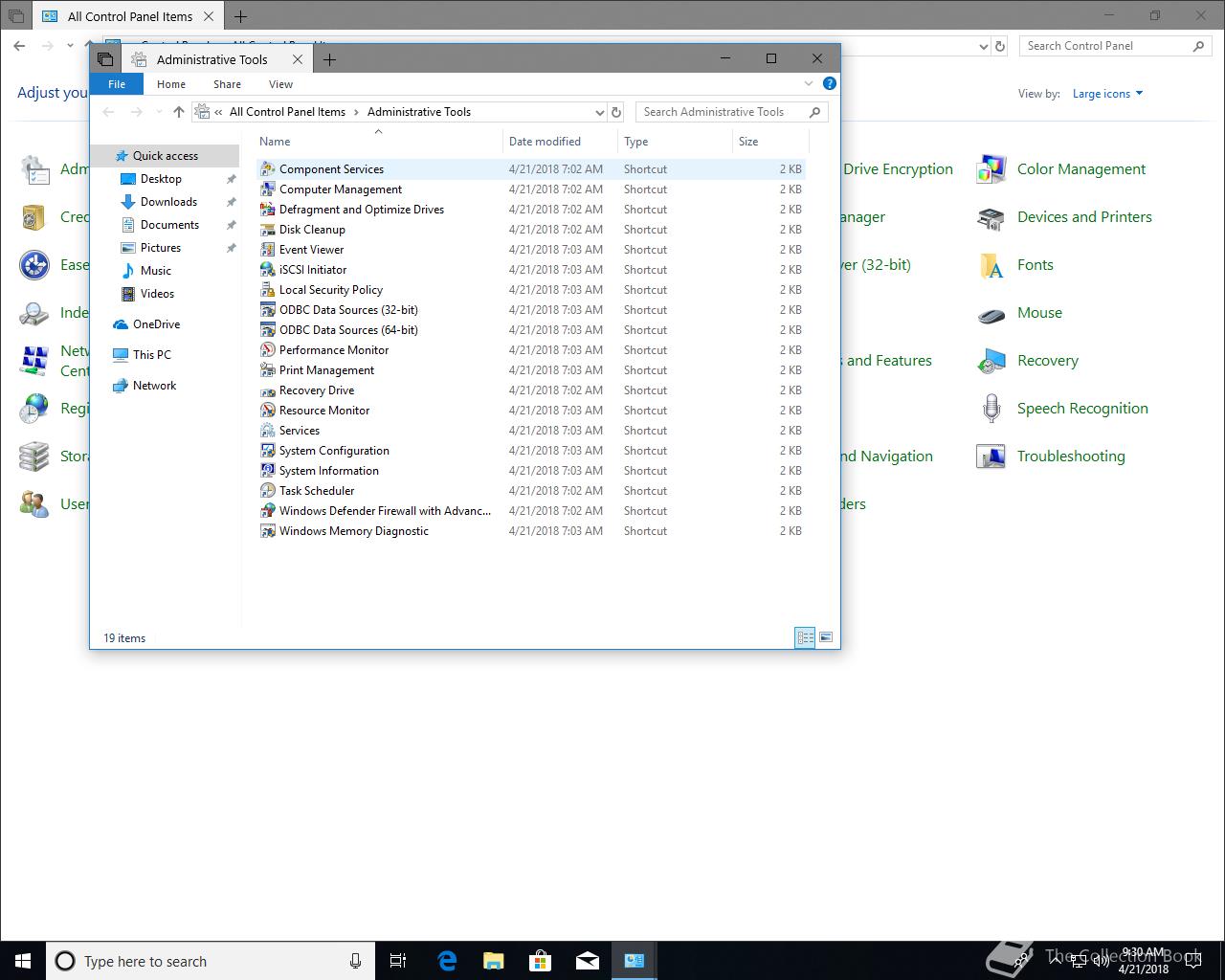Viewport: 1225px width, 980px height.
Task: Select the System Information shortcut icon
Action: tap(268, 471)
